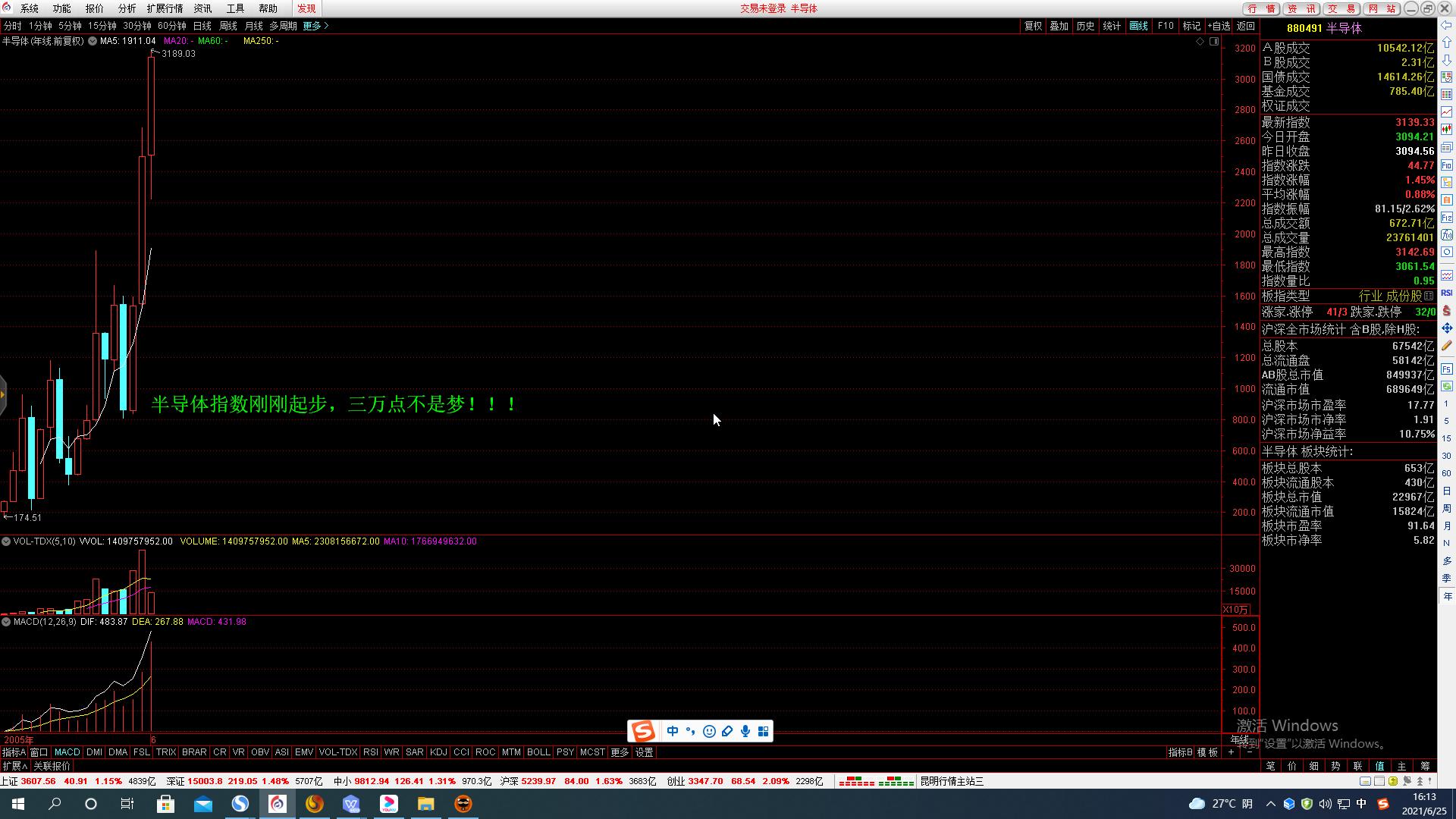This screenshot has height=819, width=1456.
Task: Click the F10 icon in right sidebar
Action: click(x=1447, y=165)
